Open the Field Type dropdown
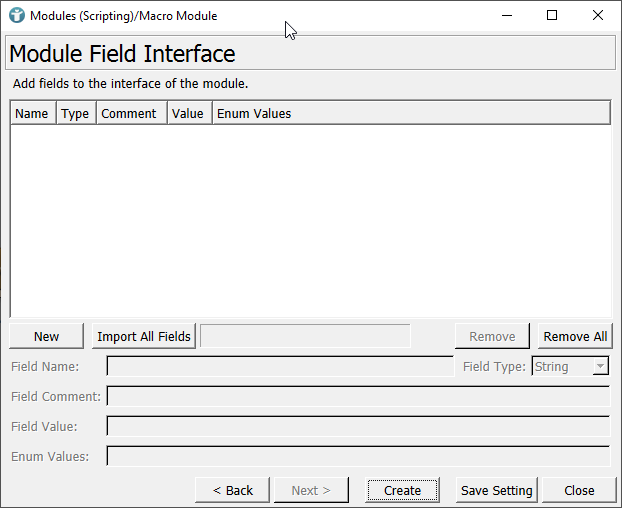The image size is (622, 508). click(x=570, y=367)
